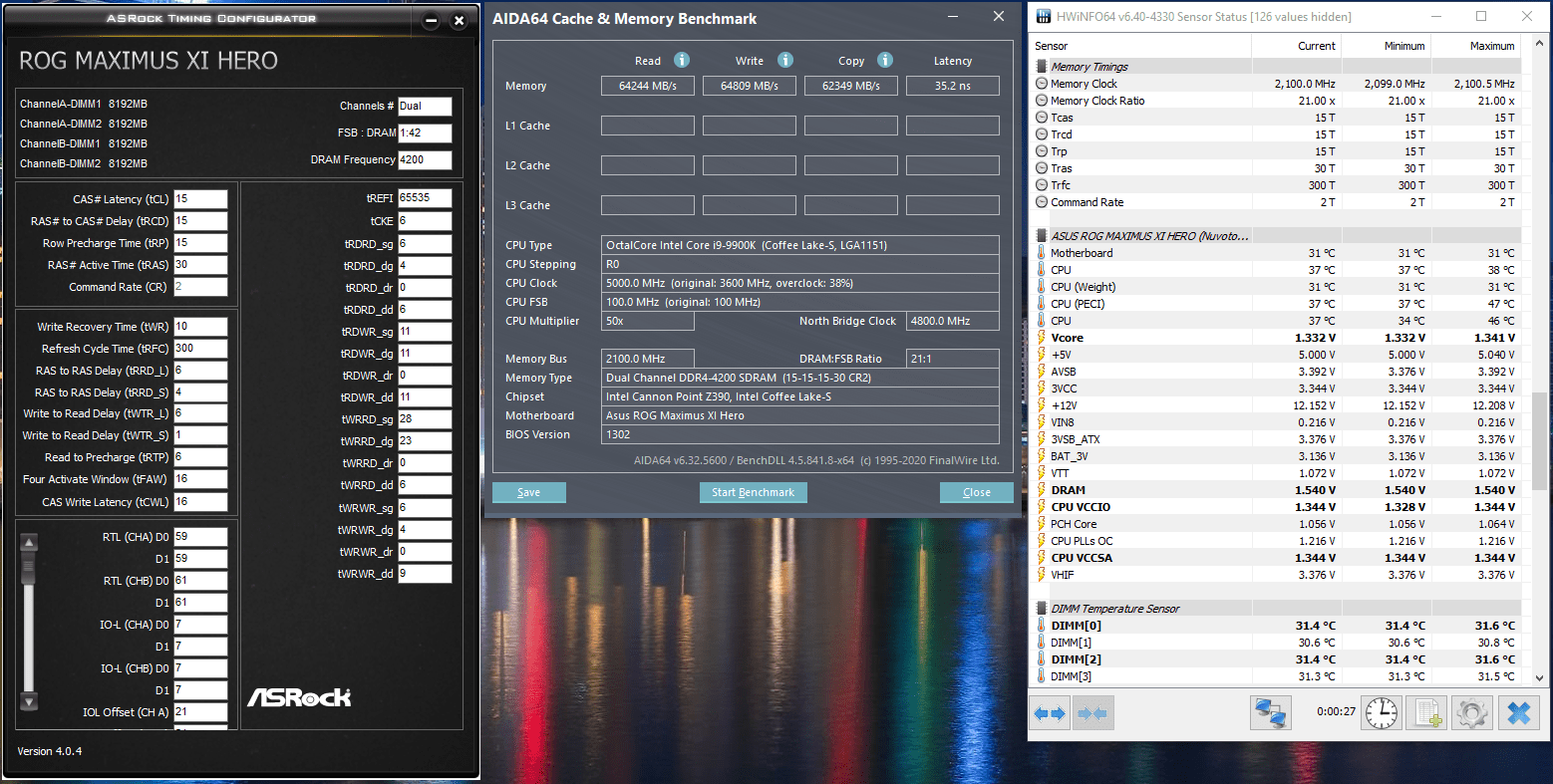
Task: Click the CAS# Latency (tCL) input field
Action: (200, 199)
